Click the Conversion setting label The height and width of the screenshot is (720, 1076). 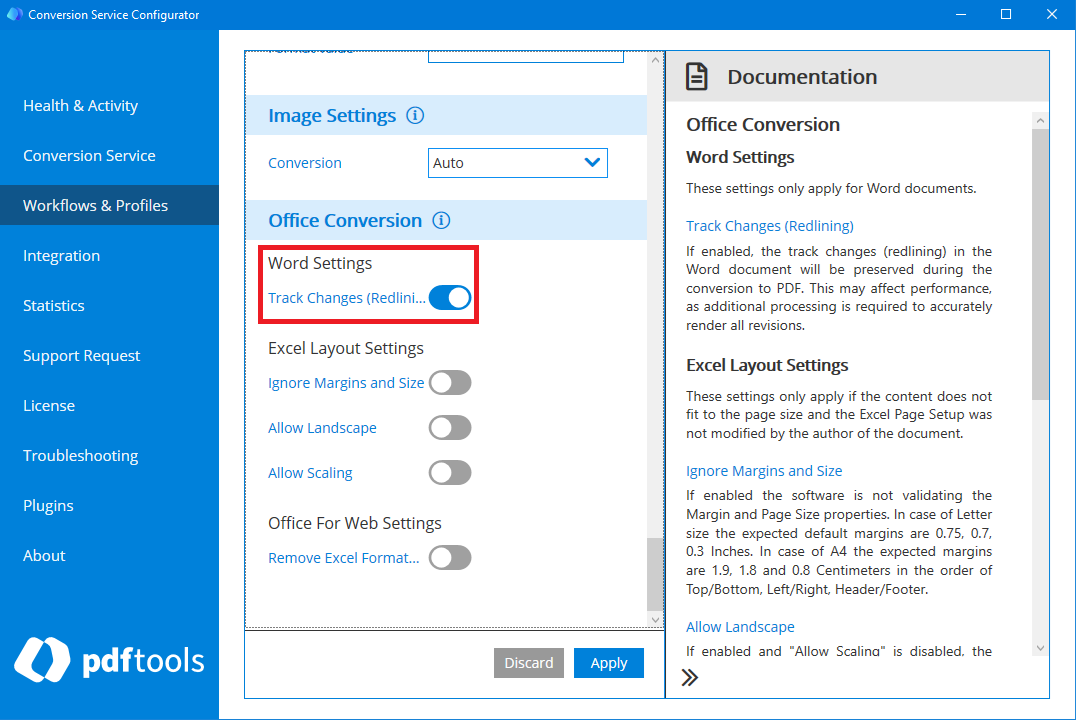click(x=305, y=163)
